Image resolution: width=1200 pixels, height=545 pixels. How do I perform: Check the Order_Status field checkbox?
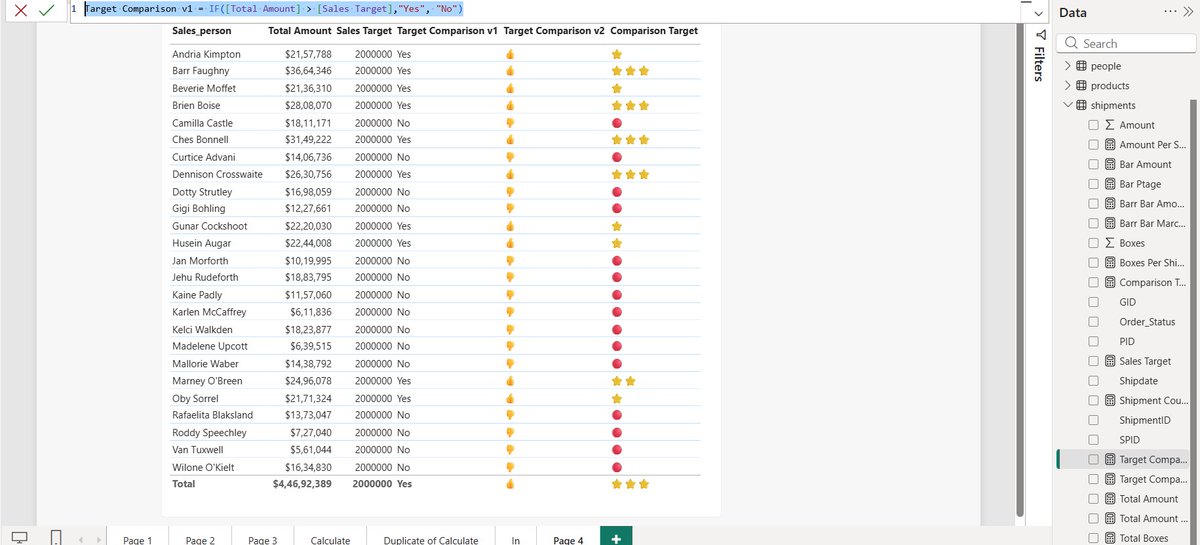pos(1094,322)
